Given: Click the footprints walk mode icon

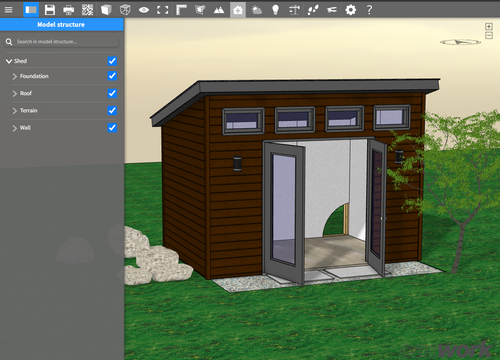Looking at the screenshot, I should tap(313, 10).
